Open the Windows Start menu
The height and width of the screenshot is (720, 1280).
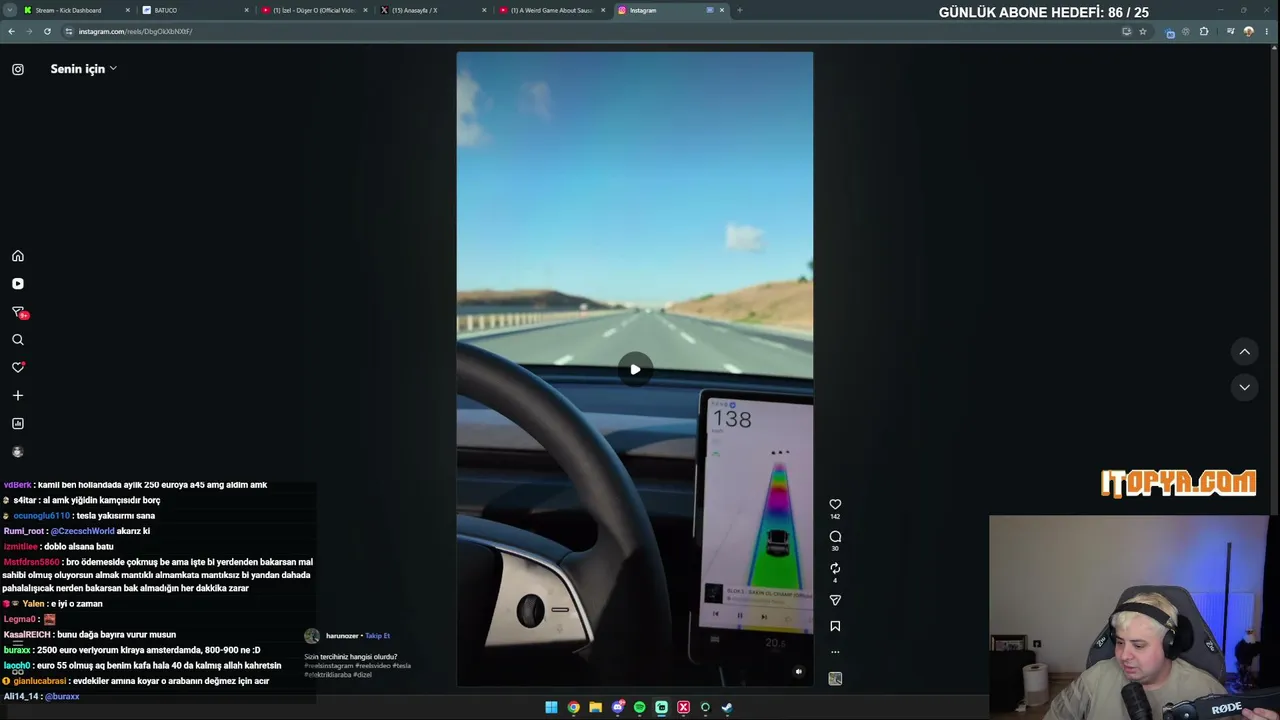(x=551, y=707)
